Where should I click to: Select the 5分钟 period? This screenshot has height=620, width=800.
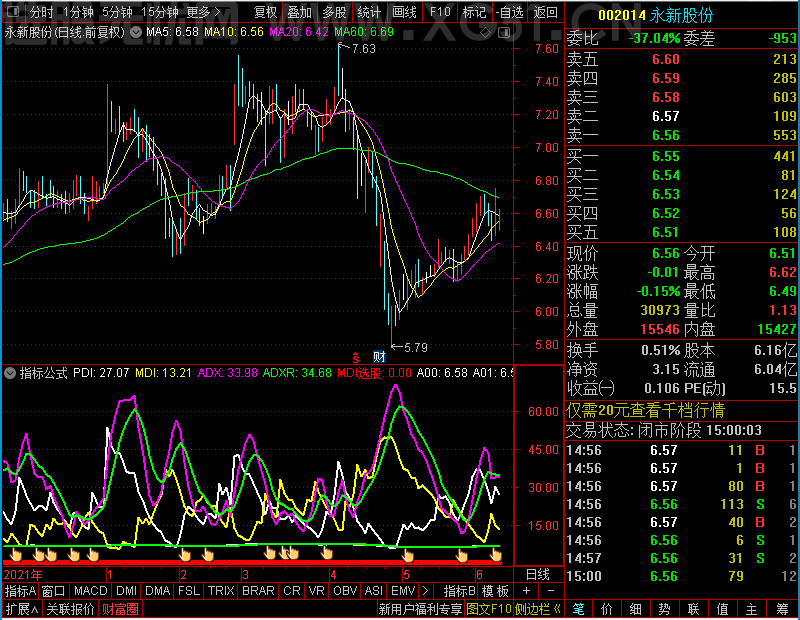117,12
